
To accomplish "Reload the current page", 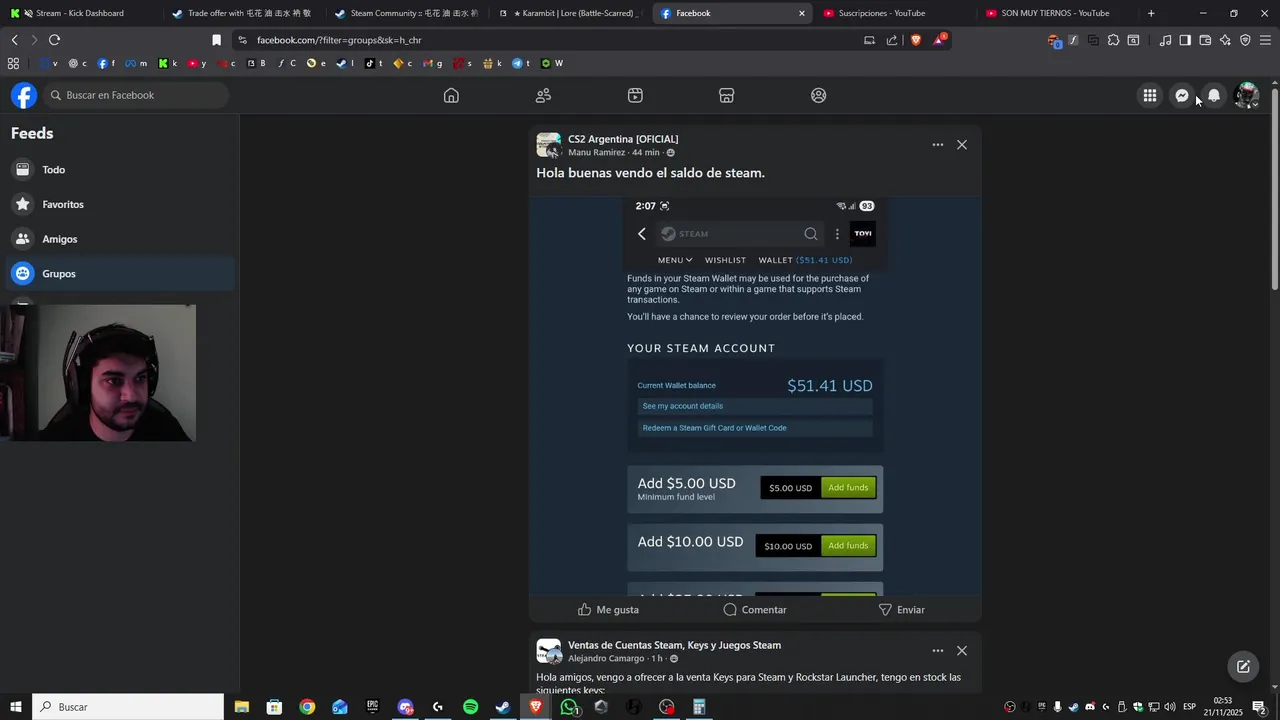I will (x=54, y=40).
